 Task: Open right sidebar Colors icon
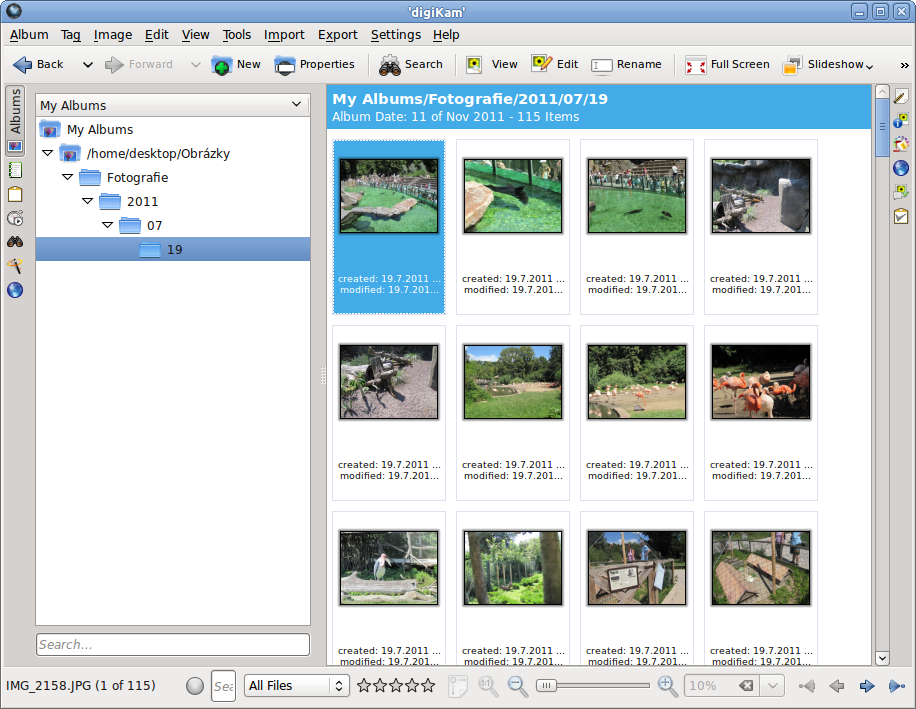[x=901, y=144]
